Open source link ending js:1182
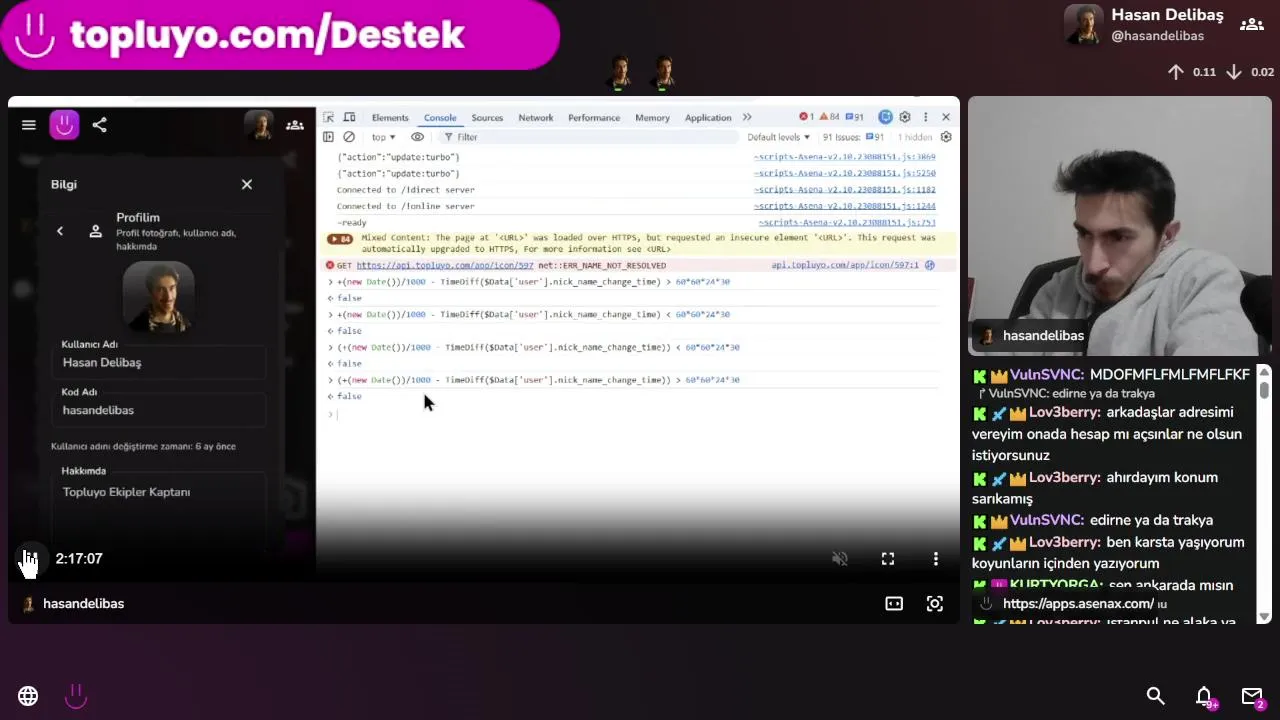Screen dimensions: 1280x720 (845, 190)
